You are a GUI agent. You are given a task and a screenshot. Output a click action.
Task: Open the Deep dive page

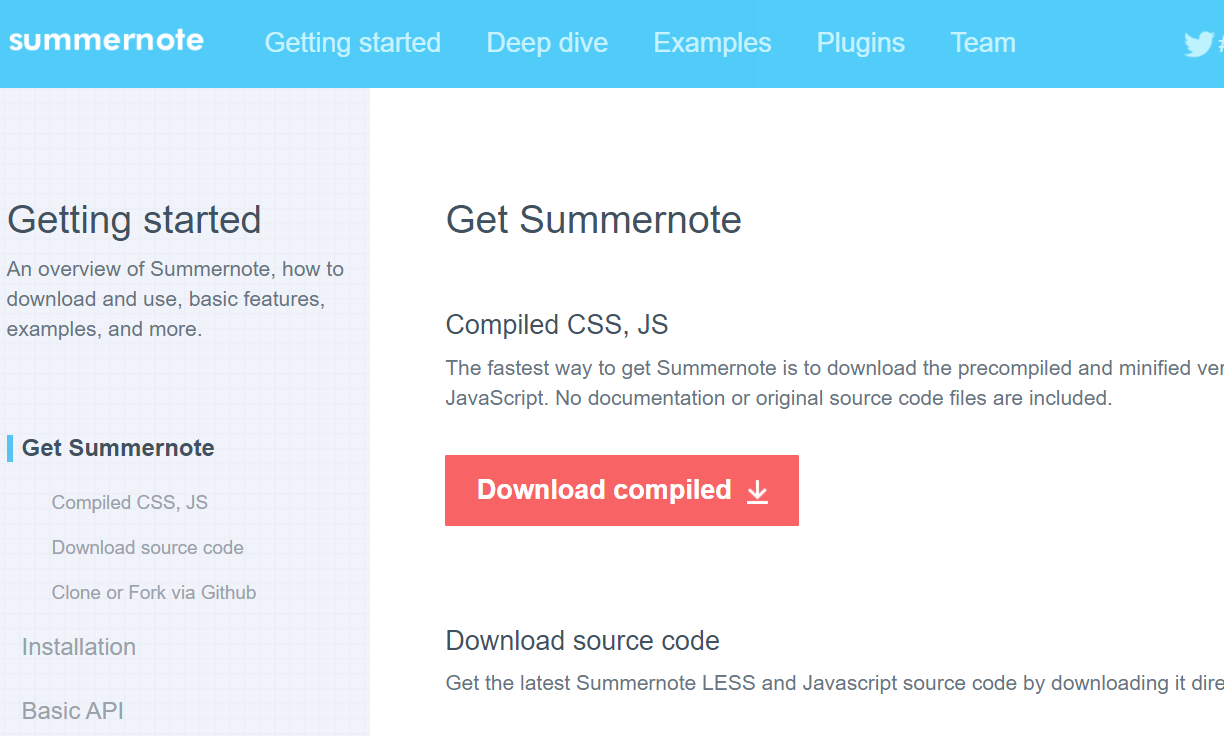pyautogui.click(x=547, y=43)
